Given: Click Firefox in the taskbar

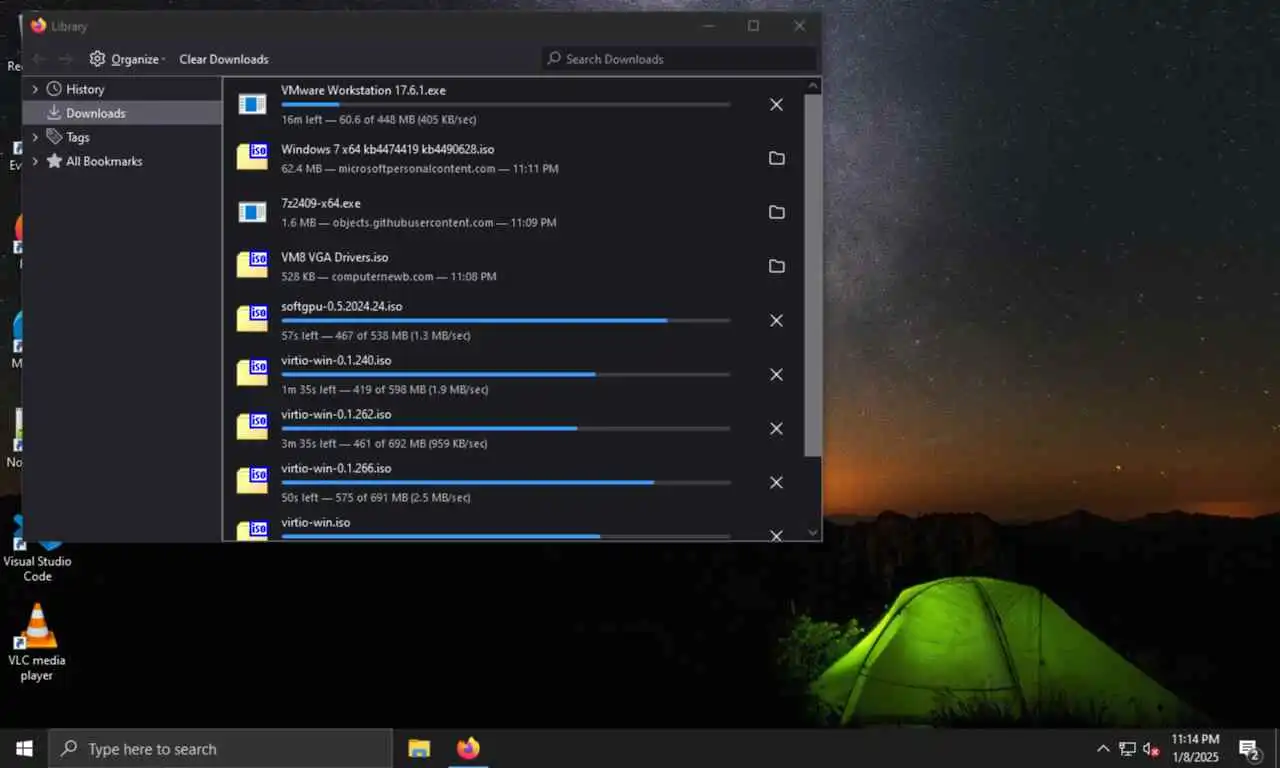Looking at the screenshot, I should tap(468, 748).
